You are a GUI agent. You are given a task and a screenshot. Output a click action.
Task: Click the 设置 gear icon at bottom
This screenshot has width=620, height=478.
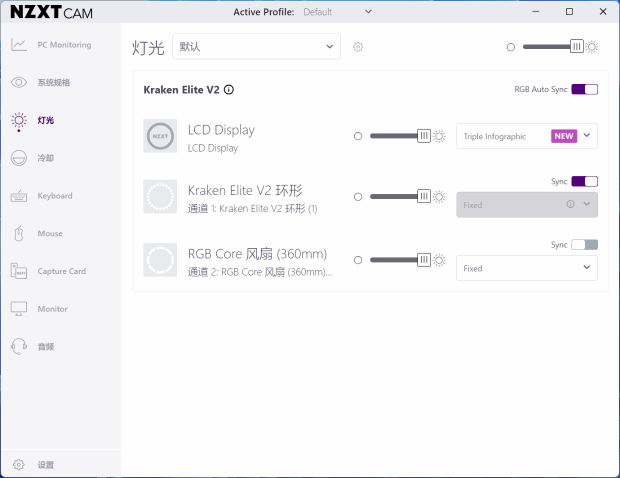pos(19,465)
